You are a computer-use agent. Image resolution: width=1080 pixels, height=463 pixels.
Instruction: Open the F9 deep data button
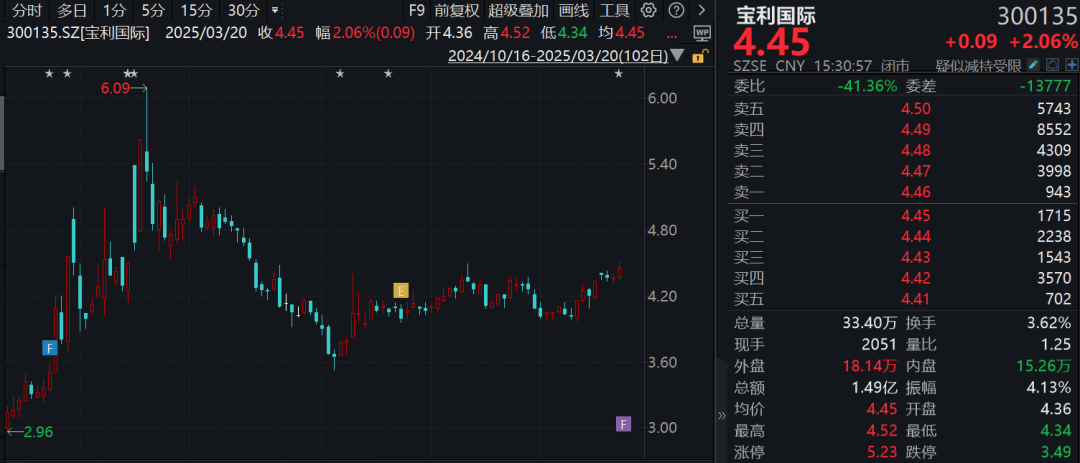pos(417,10)
